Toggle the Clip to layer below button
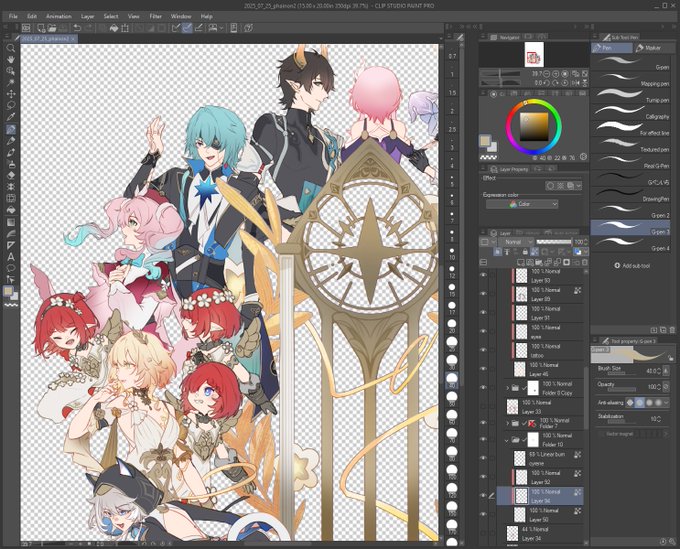This screenshot has height=549, width=680. (497, 252)
